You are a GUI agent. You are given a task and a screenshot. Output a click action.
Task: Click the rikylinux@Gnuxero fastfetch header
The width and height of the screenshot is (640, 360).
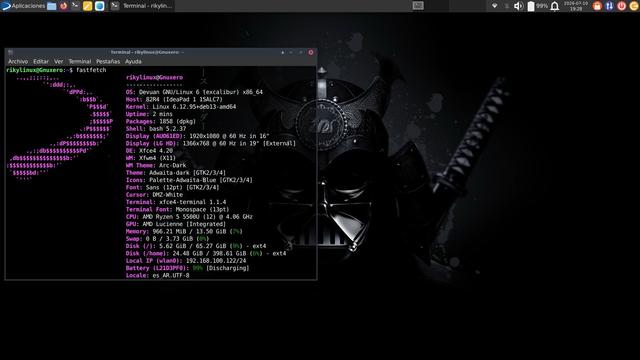click(x=154, y=78)
